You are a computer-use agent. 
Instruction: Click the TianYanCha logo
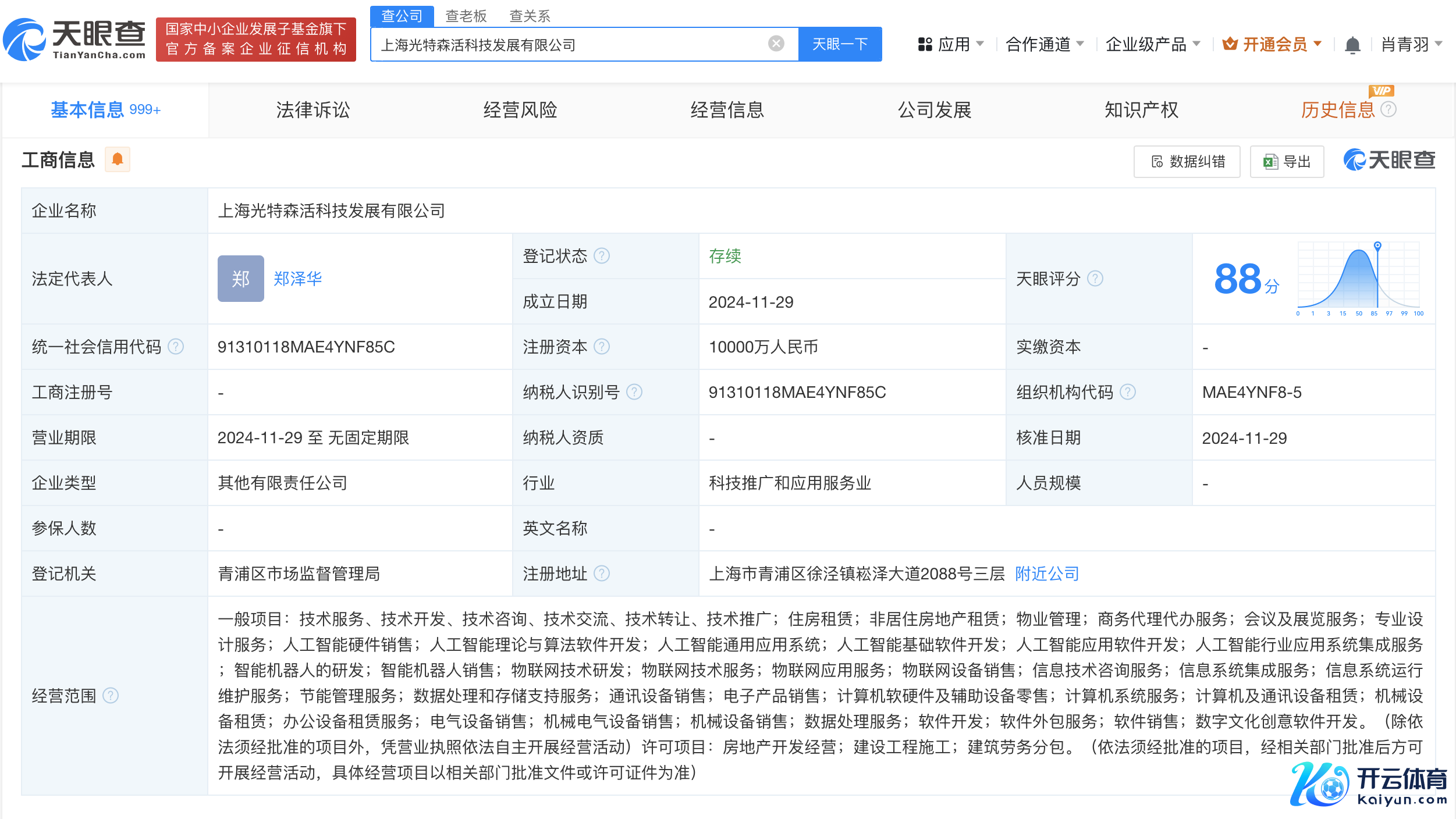pyautogui.click(x=74, y=40)
